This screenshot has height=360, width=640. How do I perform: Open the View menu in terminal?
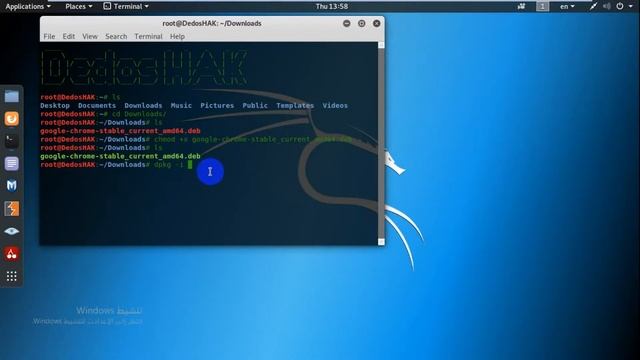(x=90, y=36)
